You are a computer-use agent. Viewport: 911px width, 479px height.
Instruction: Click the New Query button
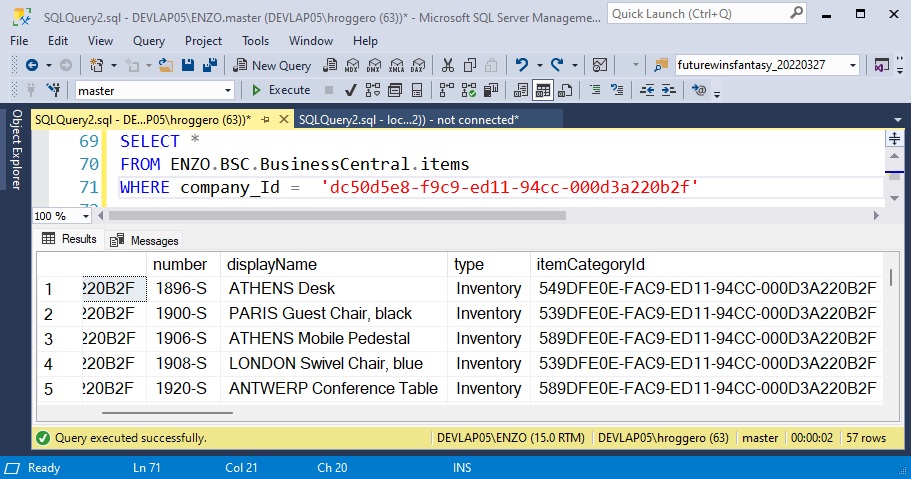point(272,65)
